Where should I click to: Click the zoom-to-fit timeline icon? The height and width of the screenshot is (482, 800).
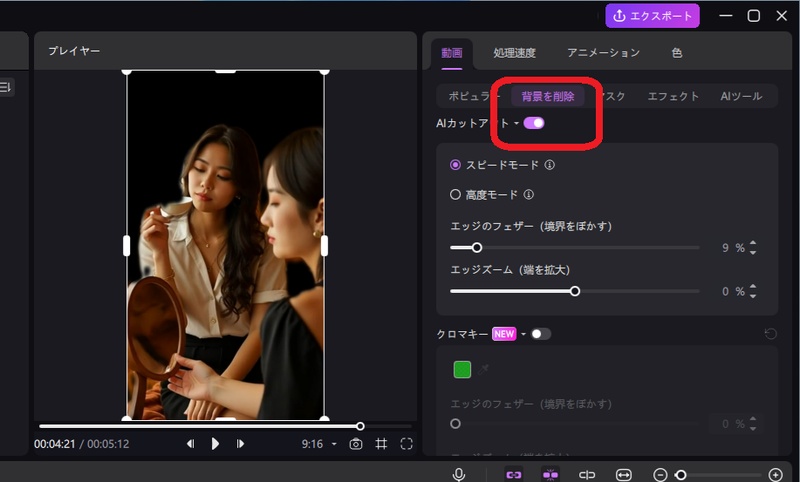tap(623, 475)
